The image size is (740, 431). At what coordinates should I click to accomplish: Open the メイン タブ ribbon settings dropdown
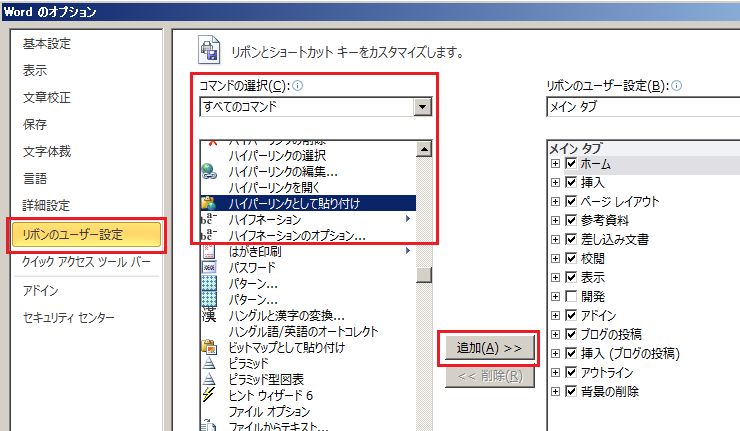coord(643,107)
